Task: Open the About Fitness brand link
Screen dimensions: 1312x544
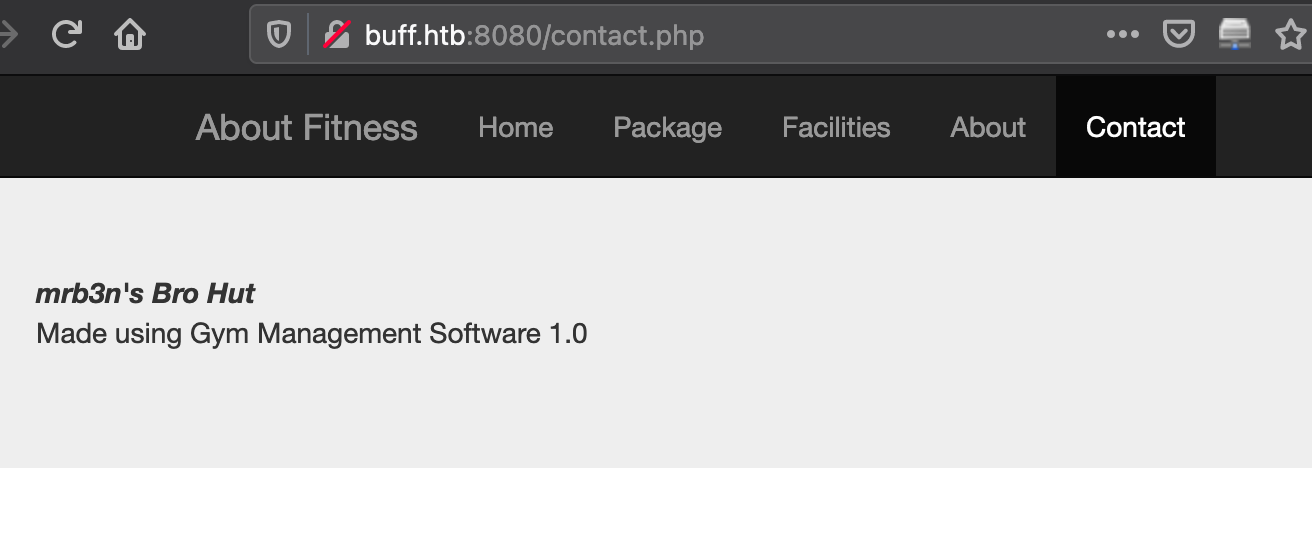Action: coord(307,127)
